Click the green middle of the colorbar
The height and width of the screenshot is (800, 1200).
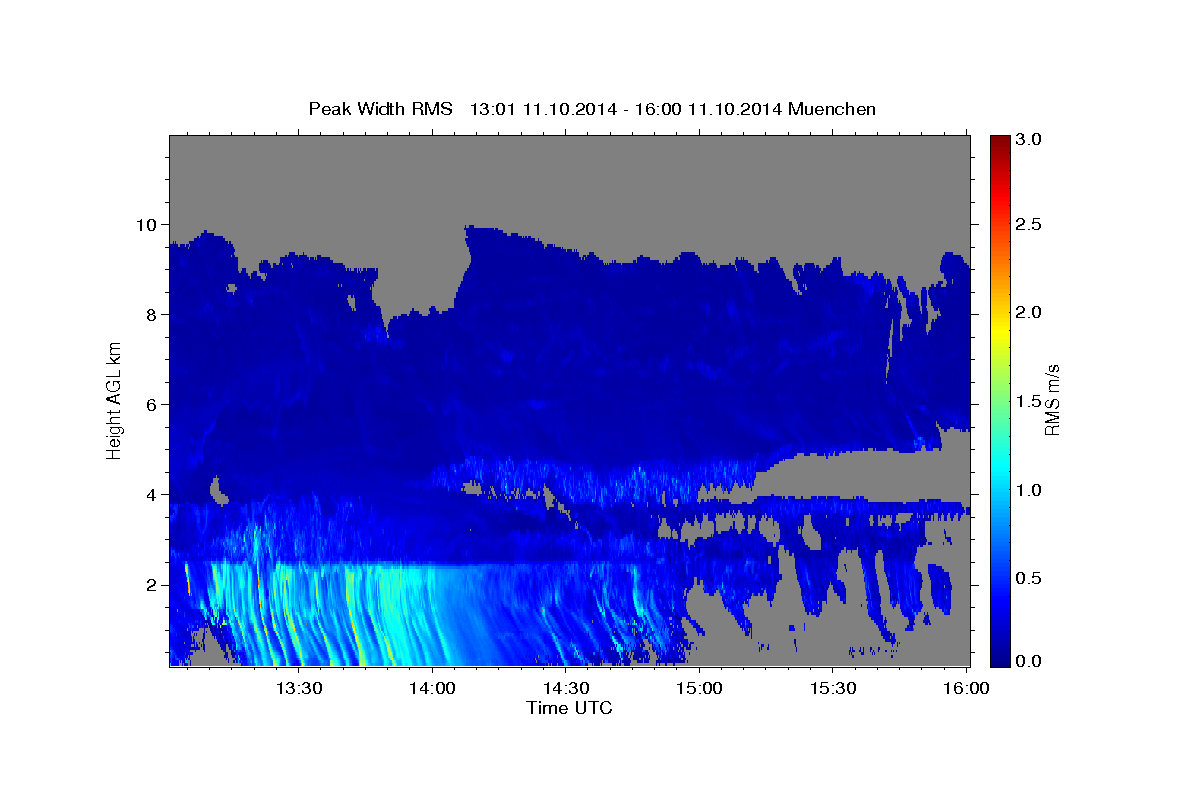999,400
